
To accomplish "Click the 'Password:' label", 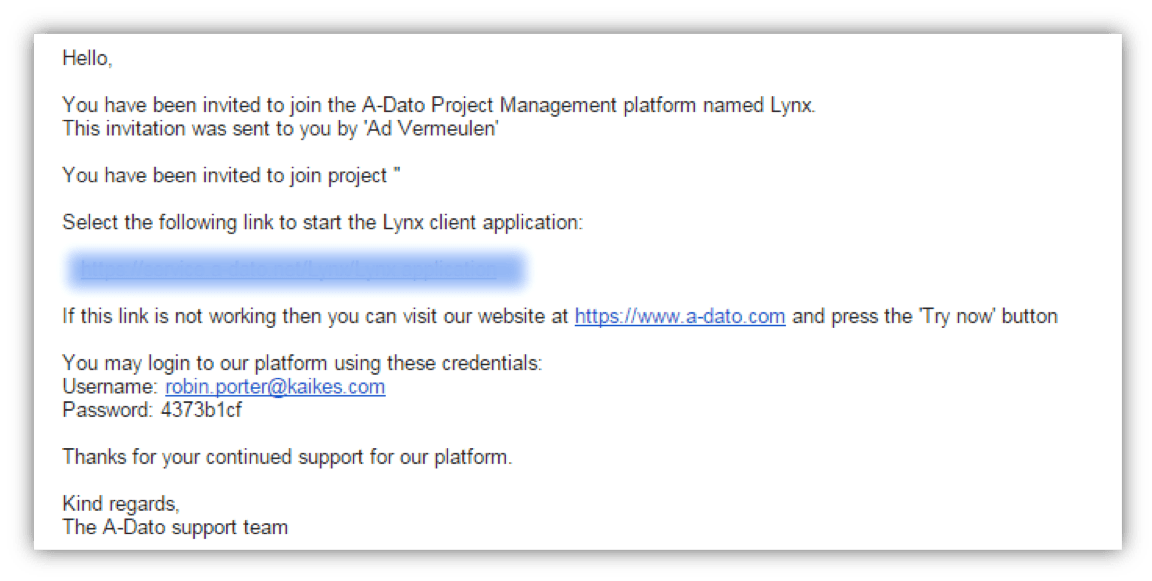I will 108,410.
